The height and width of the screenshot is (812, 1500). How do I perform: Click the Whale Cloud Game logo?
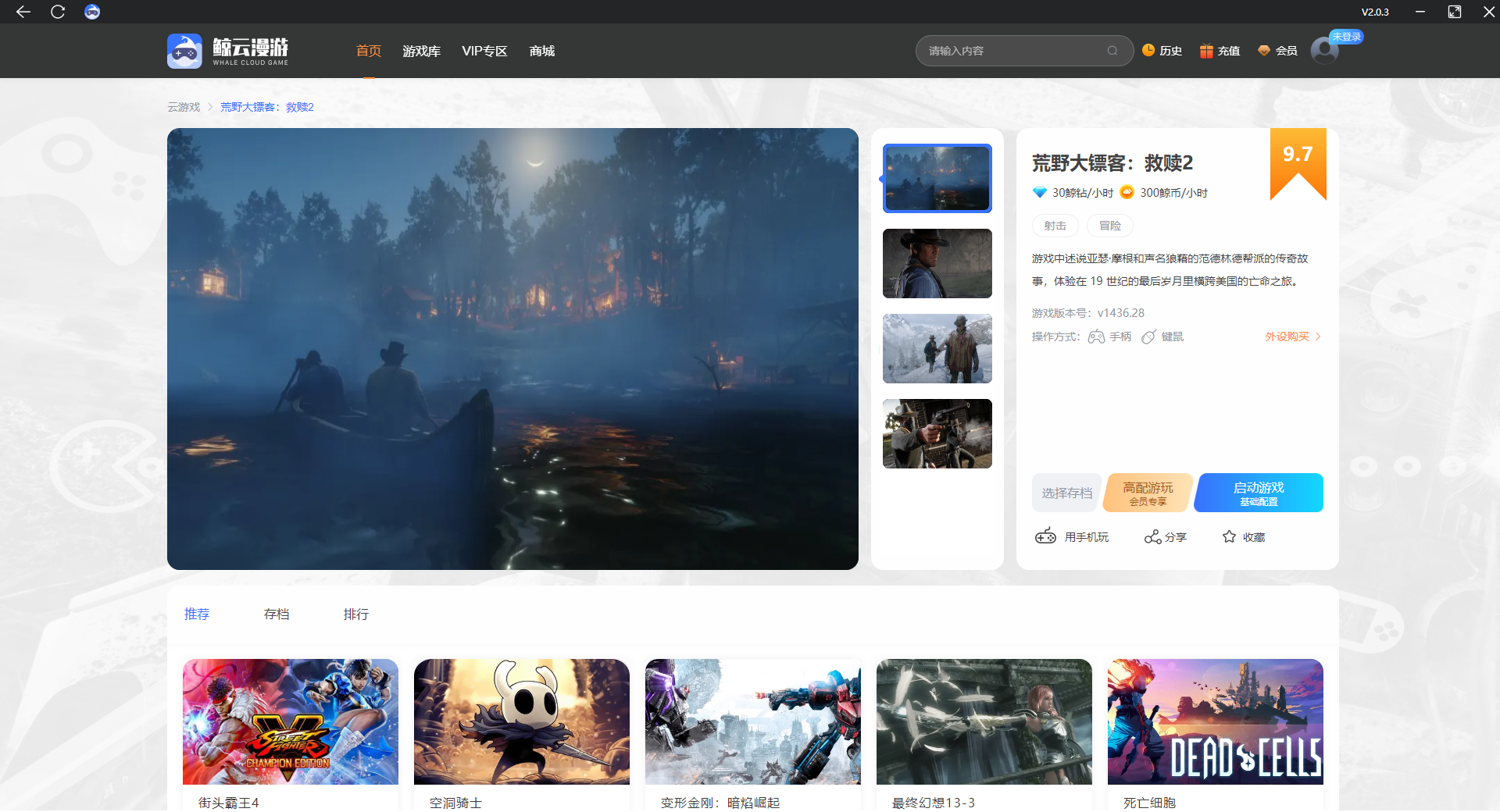tap(227, 51)
